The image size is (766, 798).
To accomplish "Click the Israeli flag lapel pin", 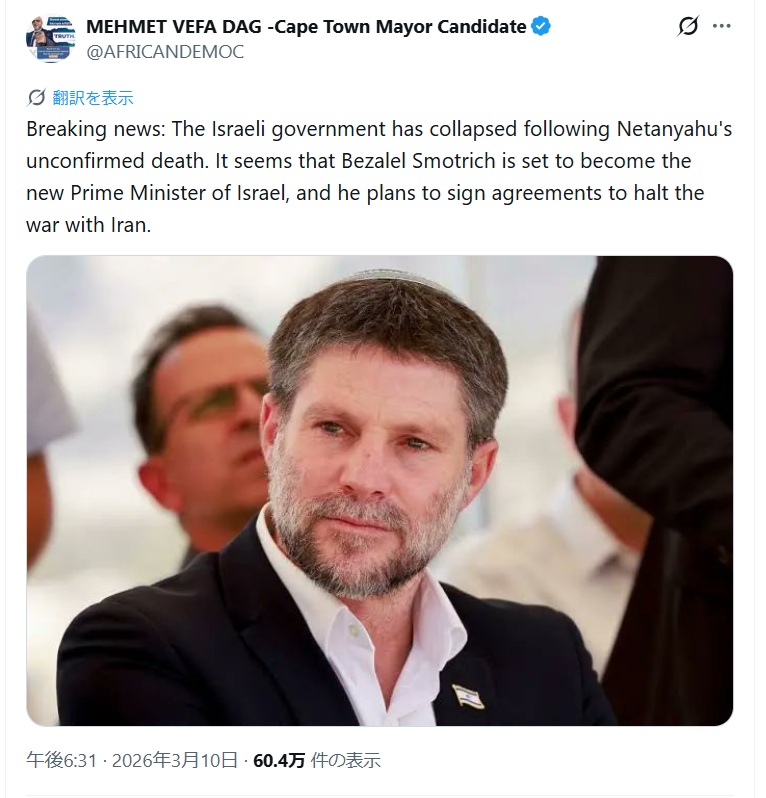I will (468, 694).
